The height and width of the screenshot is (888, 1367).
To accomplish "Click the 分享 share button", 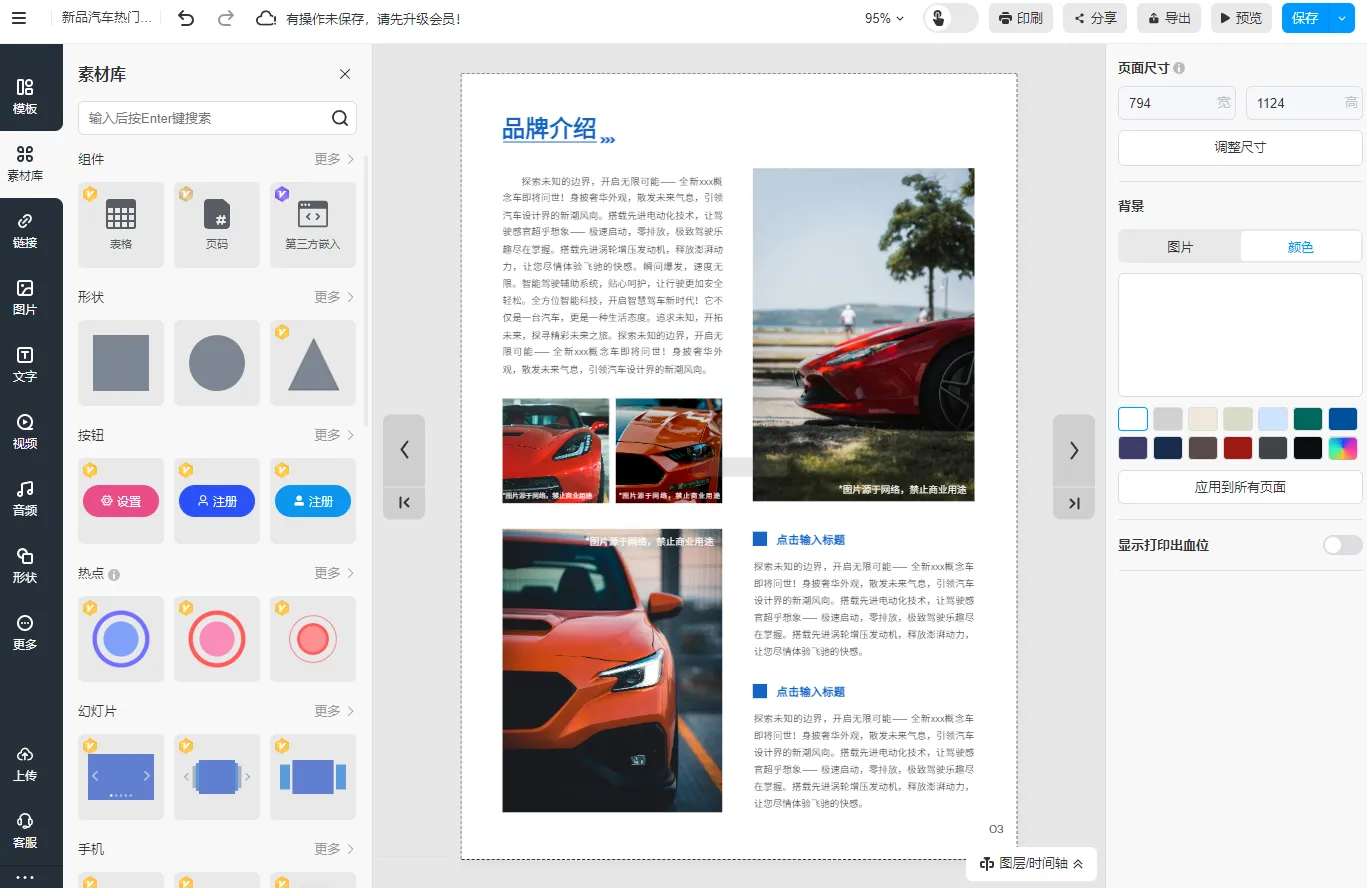I will pos(1095,18).
